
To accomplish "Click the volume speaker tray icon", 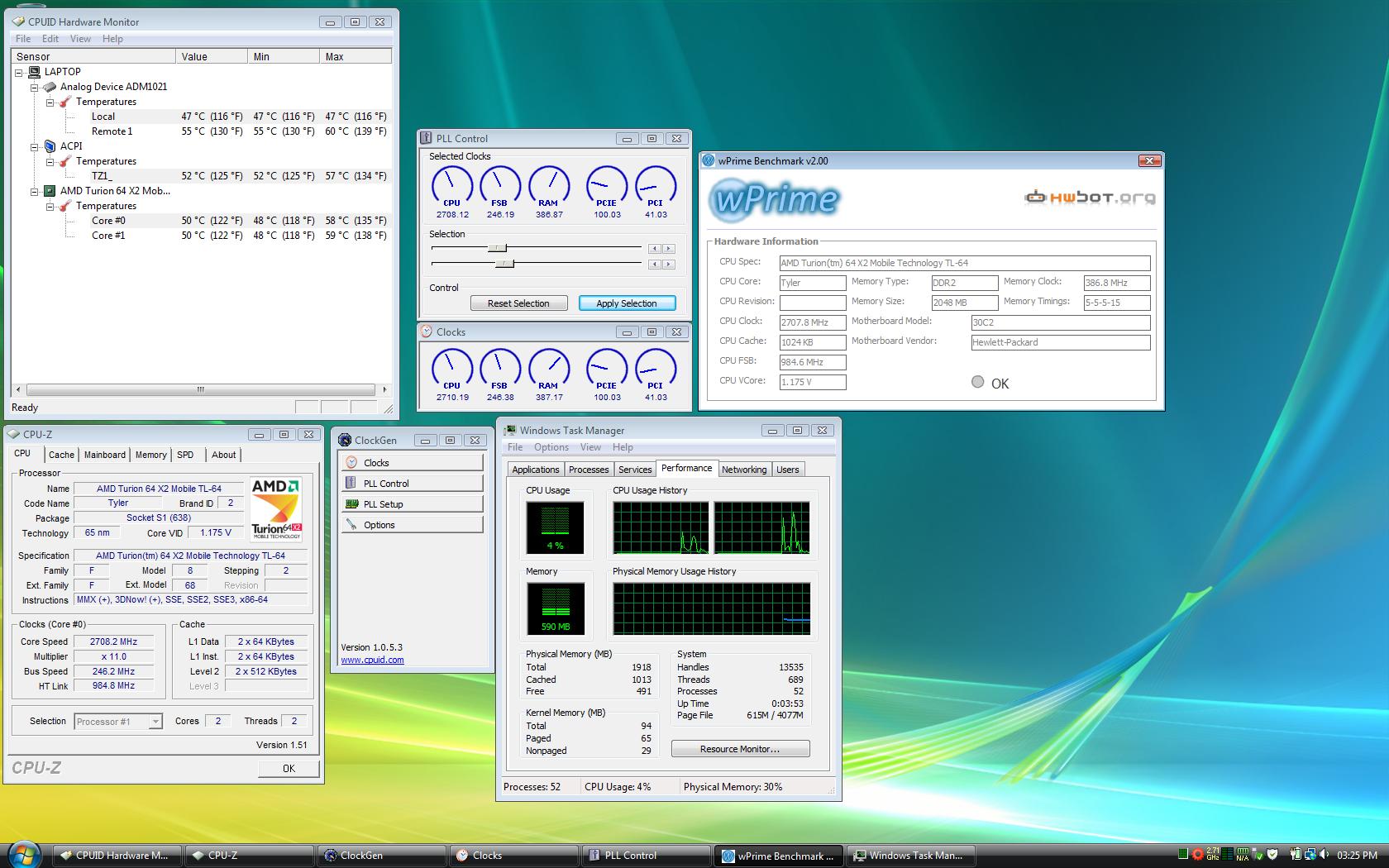I will tap(1325, 855).
